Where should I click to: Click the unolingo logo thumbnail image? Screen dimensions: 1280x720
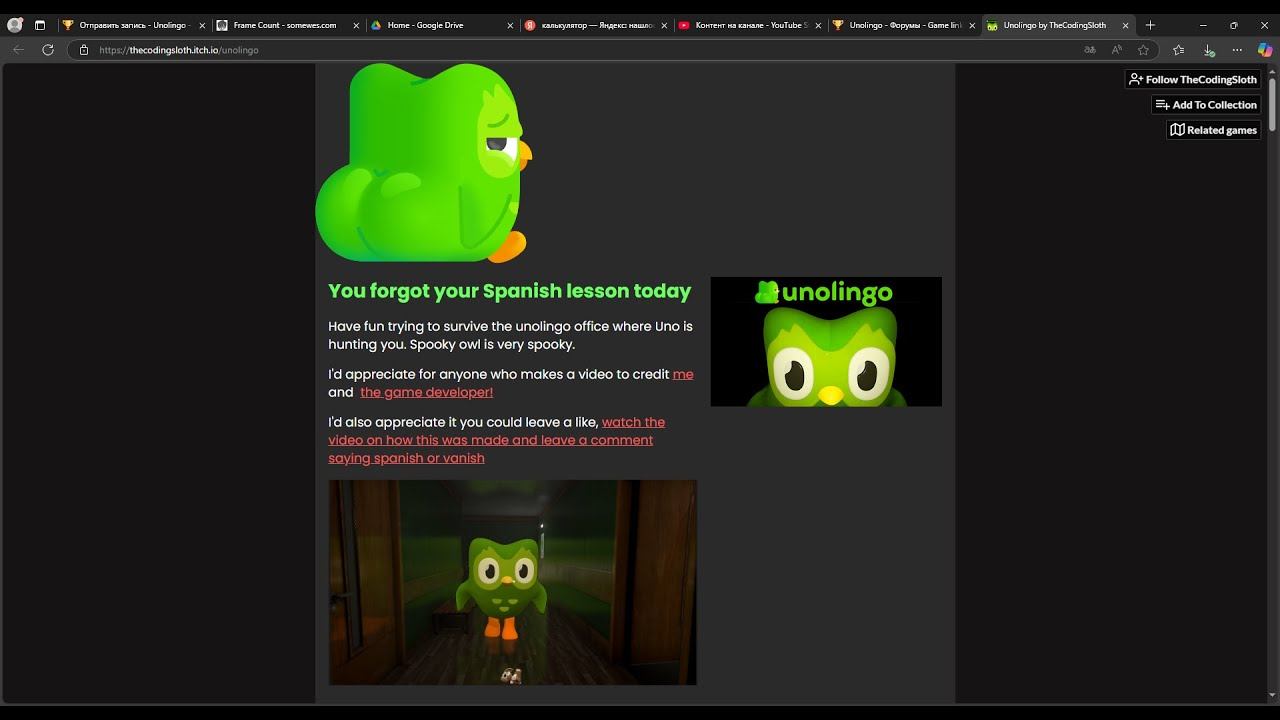tap(826, 342)
